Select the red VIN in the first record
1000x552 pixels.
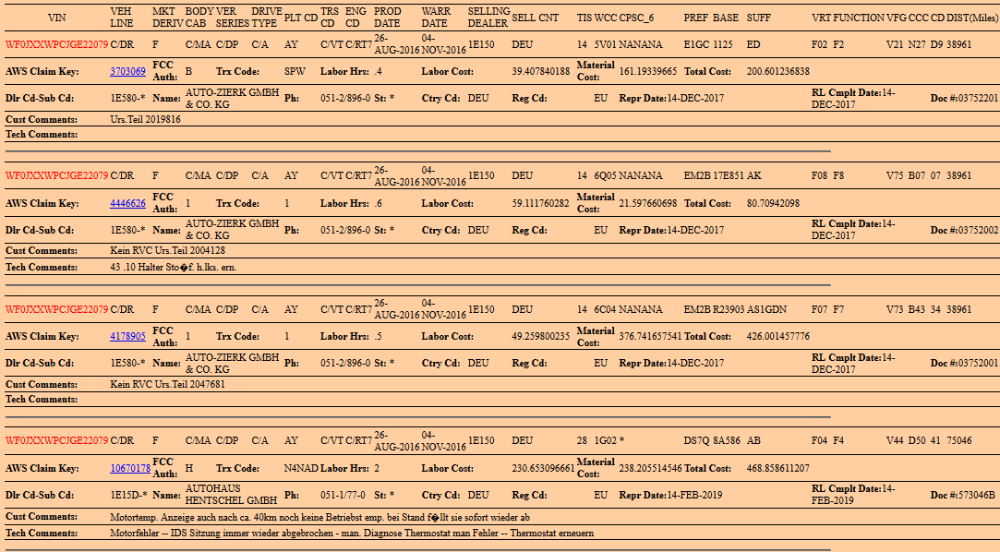(56, 45)
